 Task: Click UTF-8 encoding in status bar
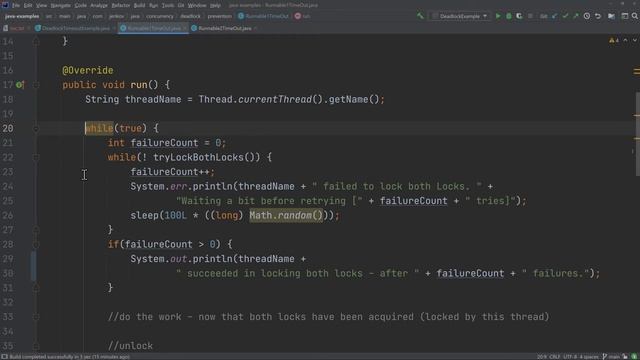click(x=569, y=357)
